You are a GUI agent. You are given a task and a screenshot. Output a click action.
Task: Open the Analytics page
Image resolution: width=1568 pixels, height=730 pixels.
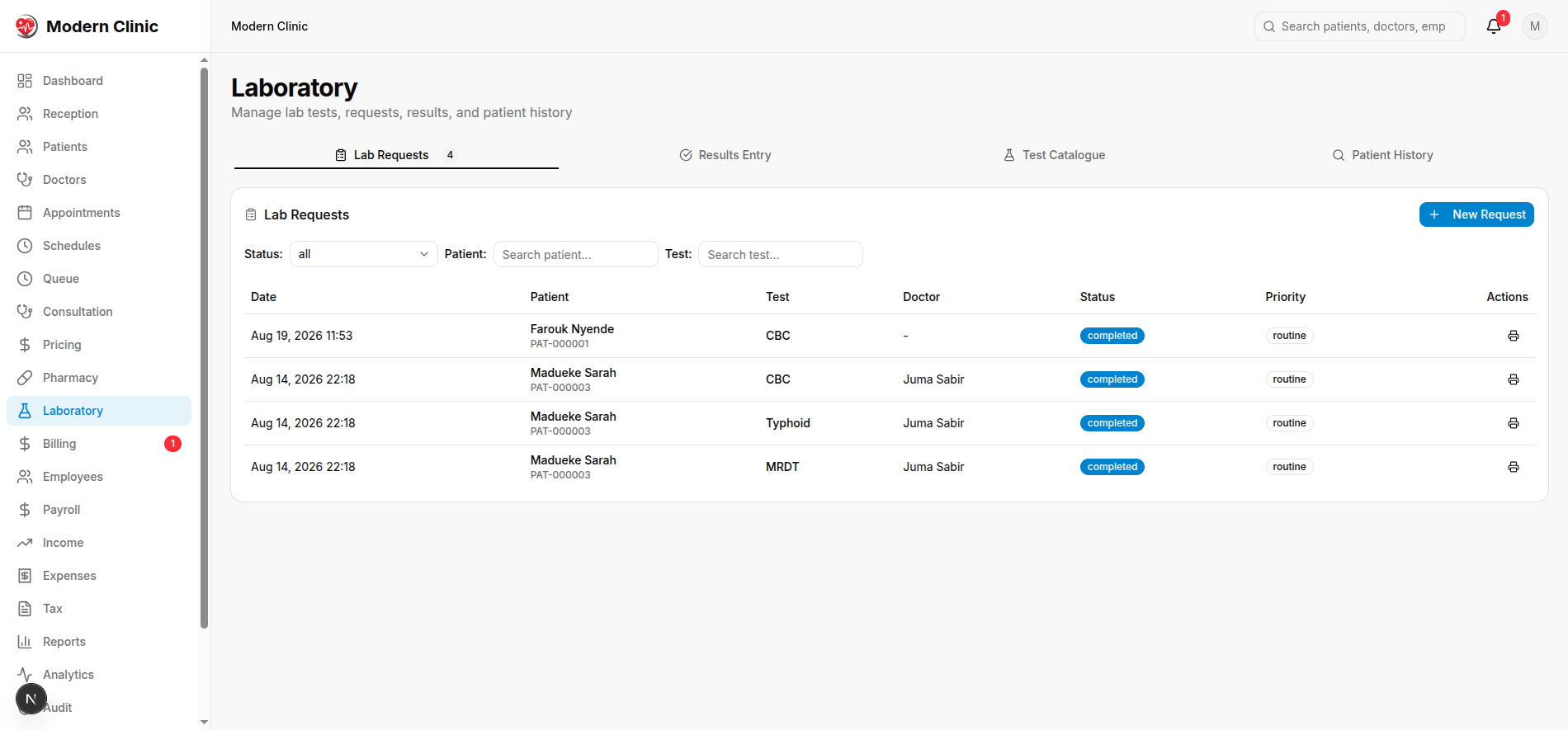(x=98, y=675)
